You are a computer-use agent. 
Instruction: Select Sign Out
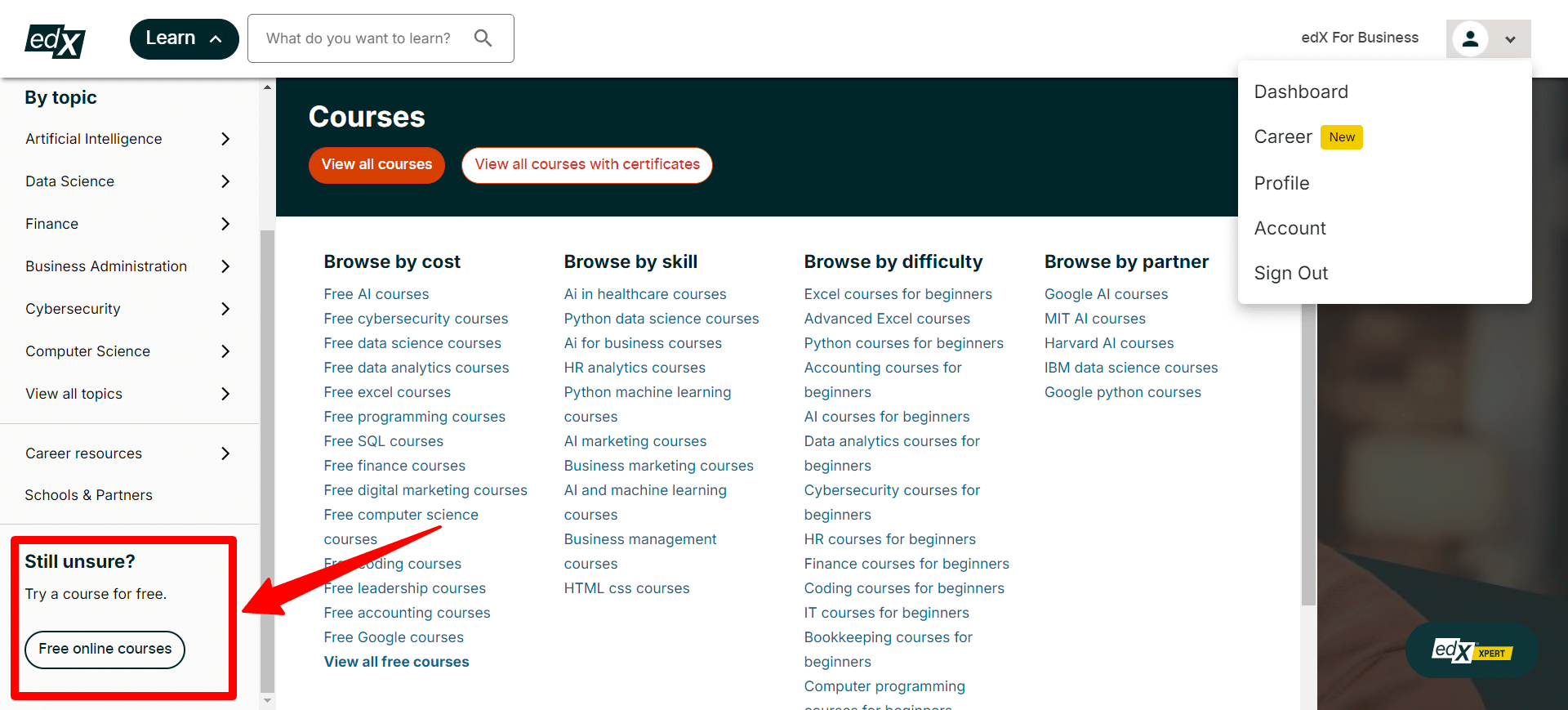(x=1291, y=273)
